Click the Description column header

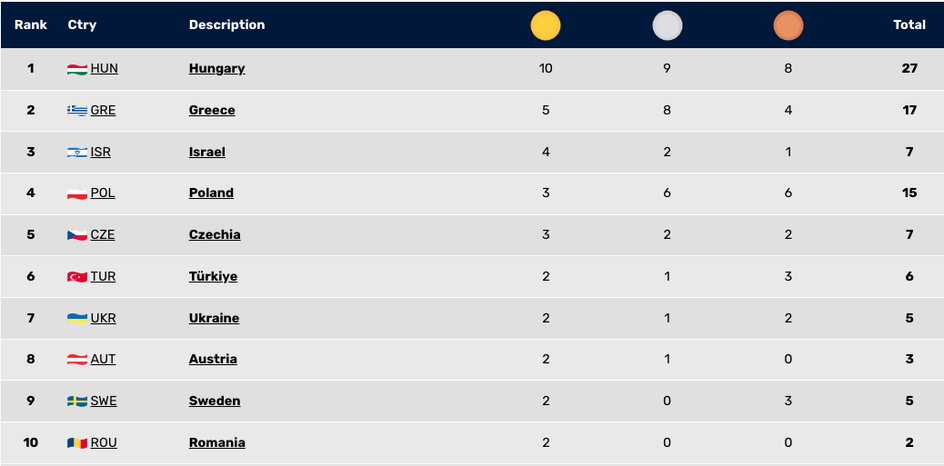tap(227, 25)
